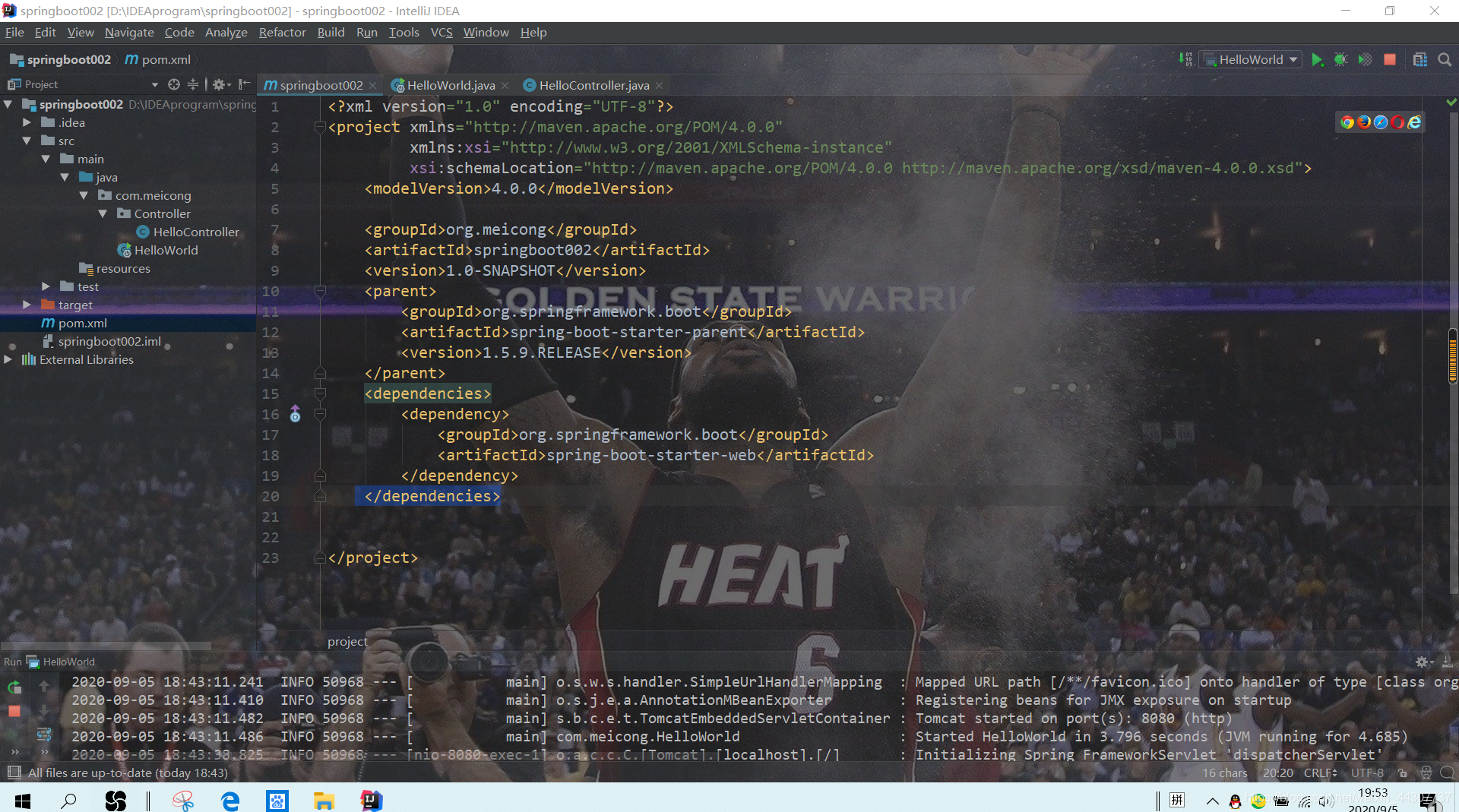Fold the parent tag on line 10
Image resolution: width=1459 pixels, height=812 pixels.
tap(320, 291)
